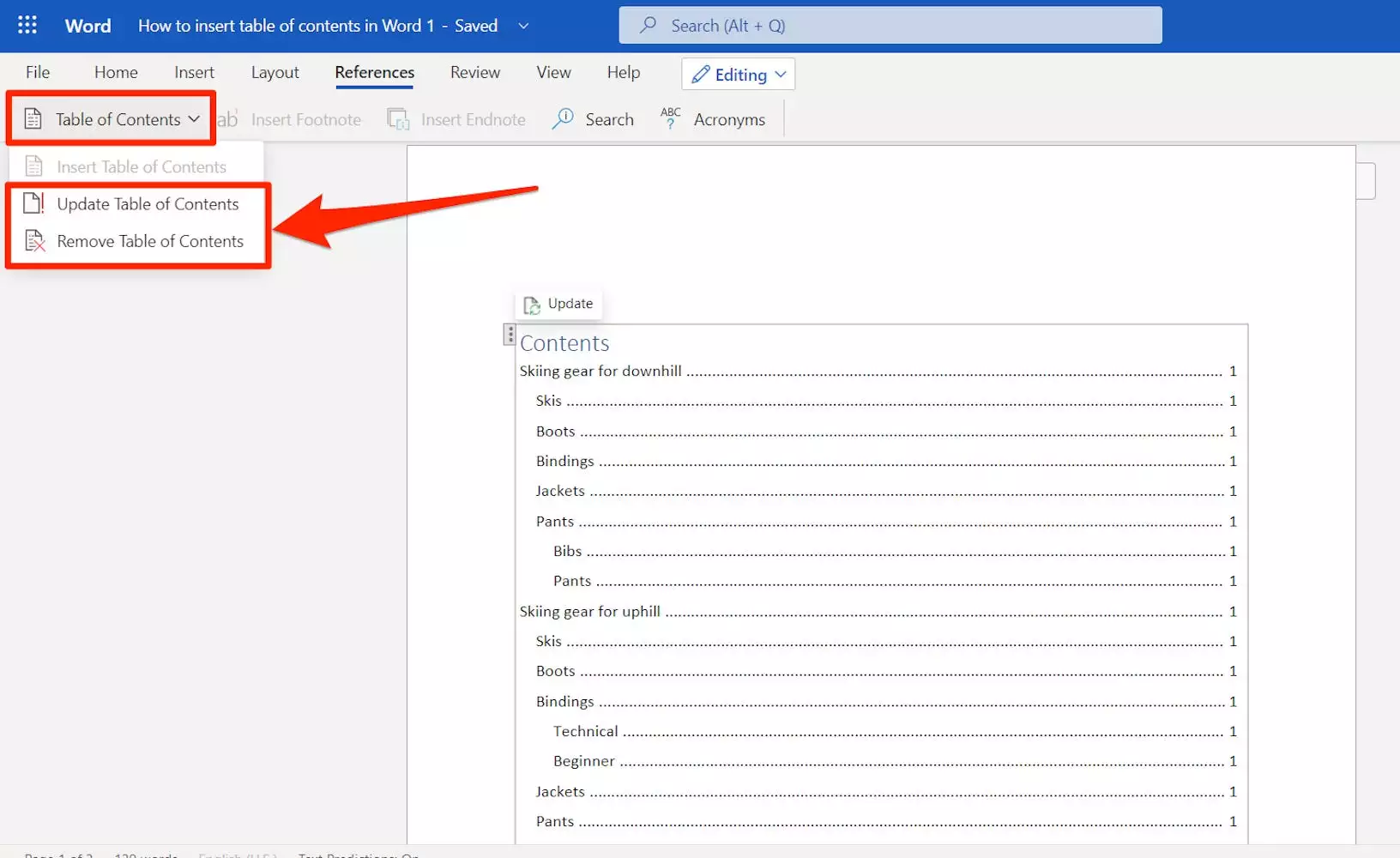The image size is (1400, 858).
Task: Choose Update Table of Contents menu item
Action: click(148, 204)
